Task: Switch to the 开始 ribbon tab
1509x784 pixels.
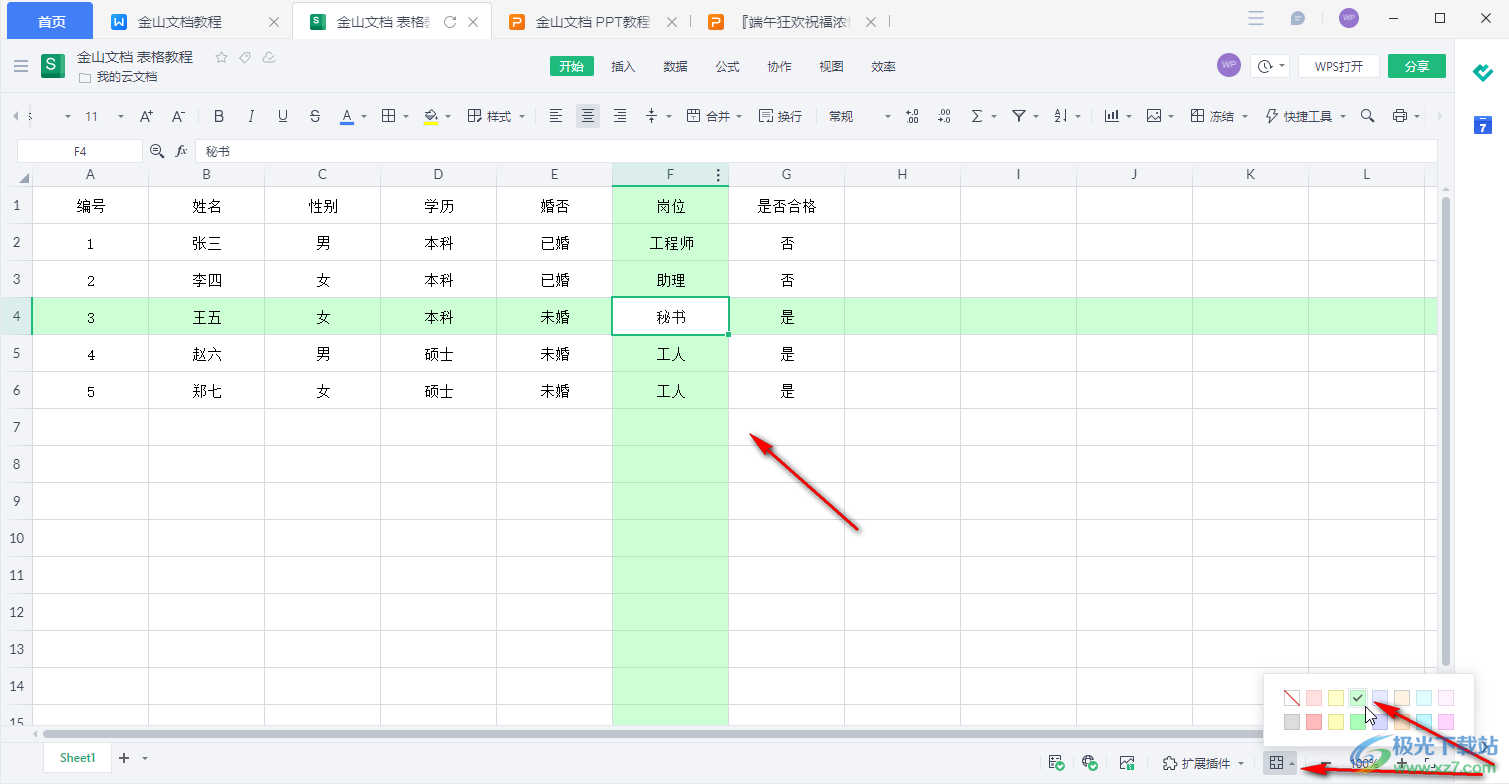Action: pyautogui.click(x=571, y=66)
